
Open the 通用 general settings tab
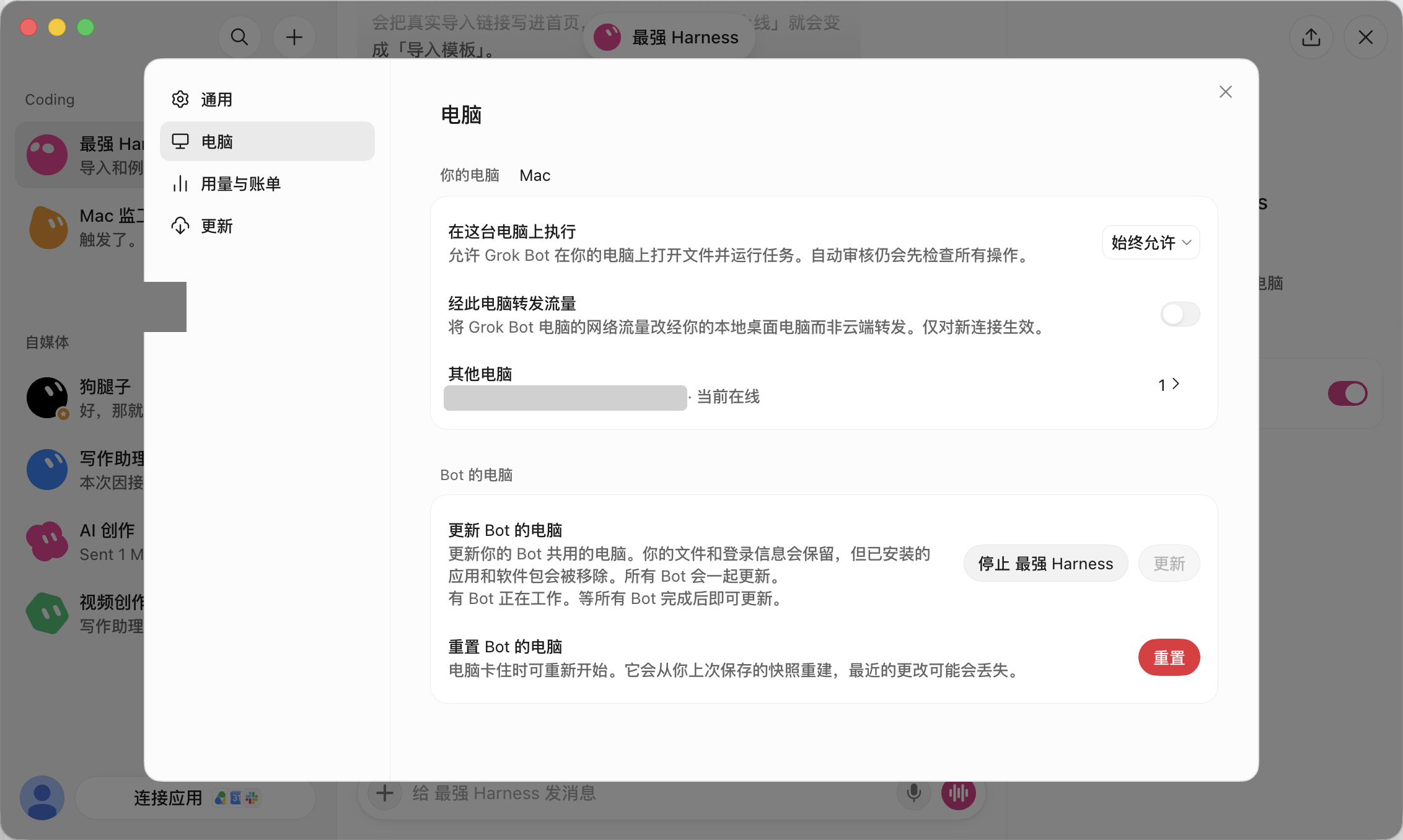[267, 99]
